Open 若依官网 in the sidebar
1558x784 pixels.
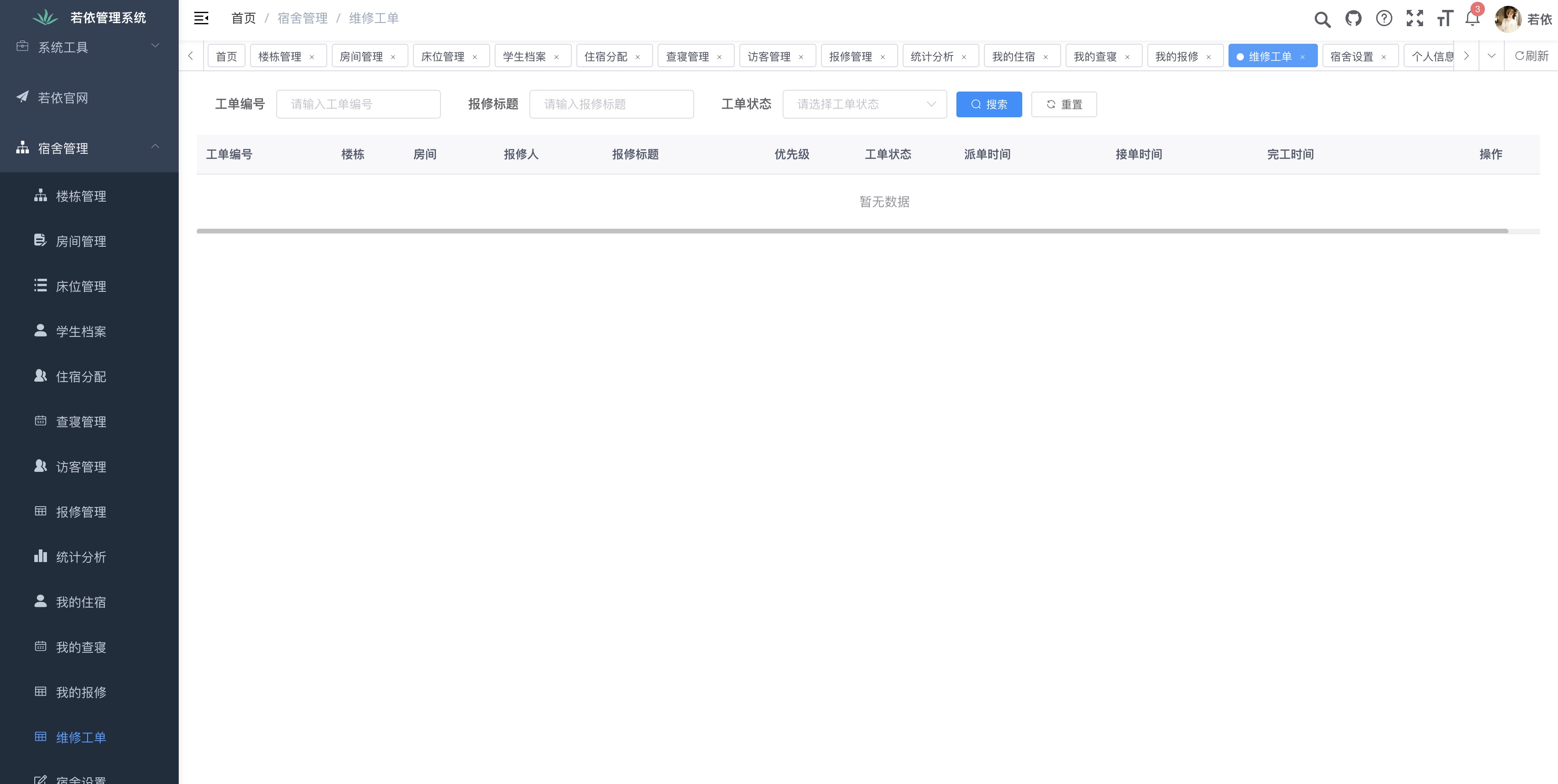(89, 97)
